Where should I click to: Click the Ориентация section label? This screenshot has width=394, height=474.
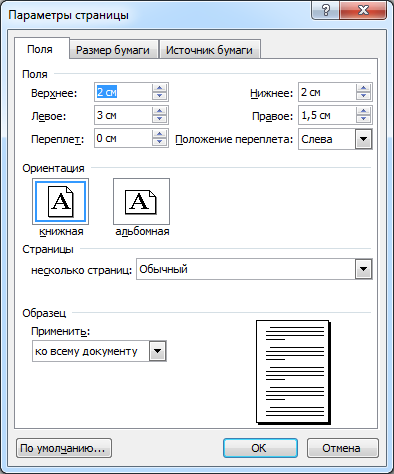pyautogui.click(x=53, y=168)
